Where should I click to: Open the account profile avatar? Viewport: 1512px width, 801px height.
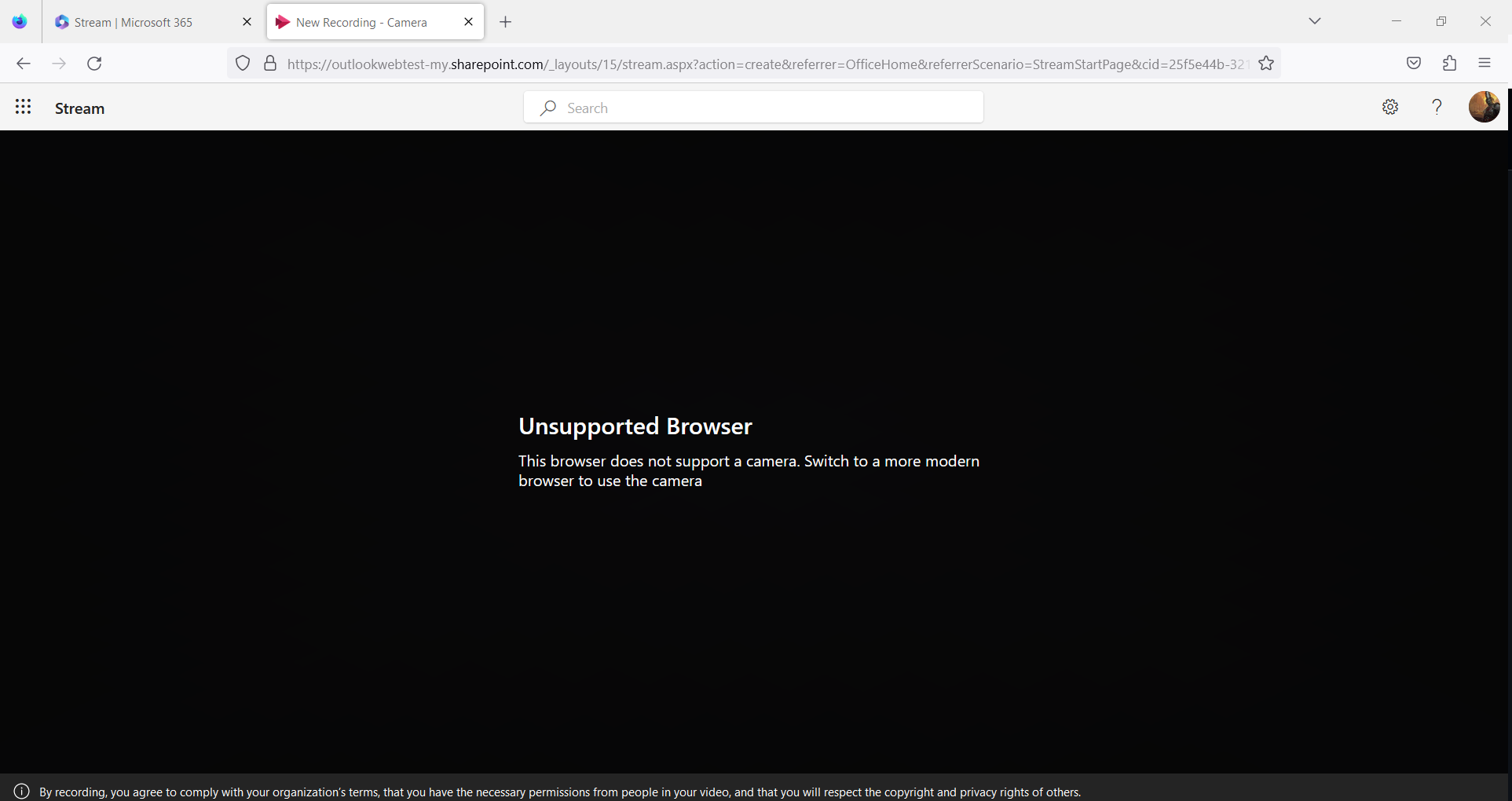[1484, 107]
